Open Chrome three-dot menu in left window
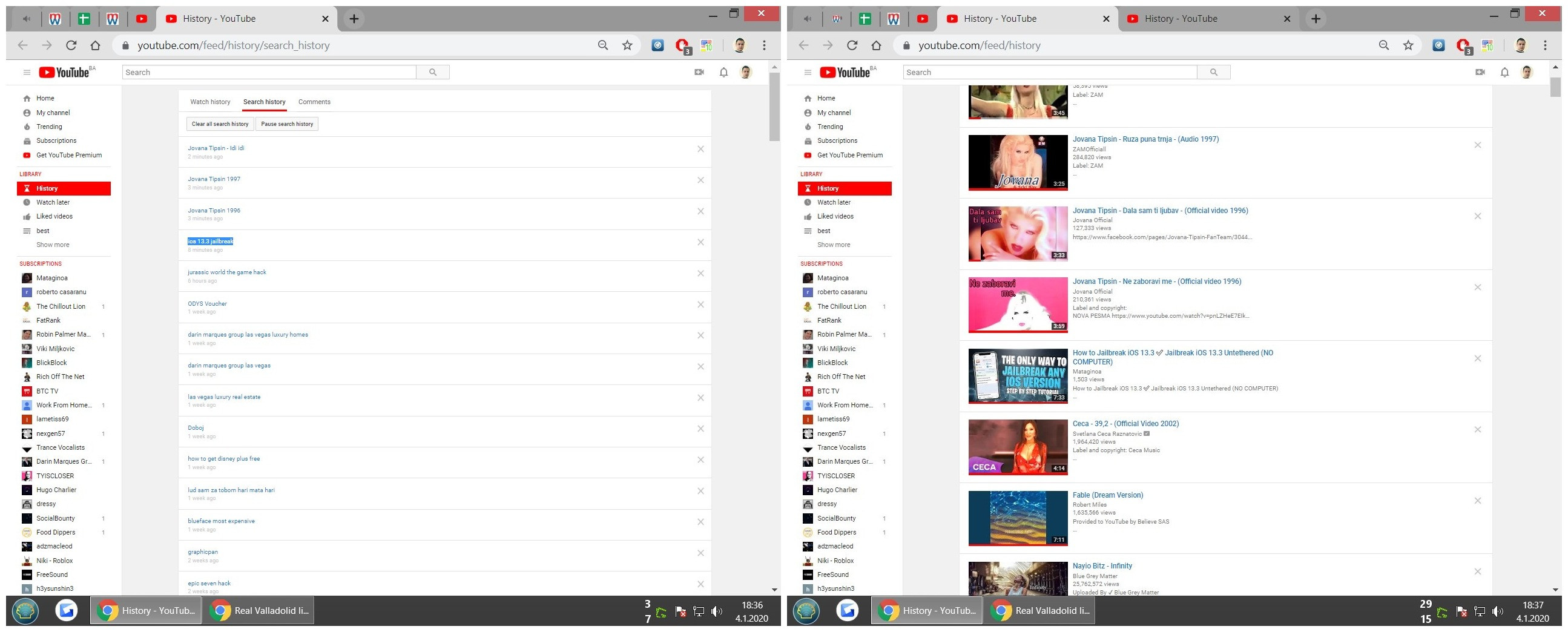 point(764,45)
